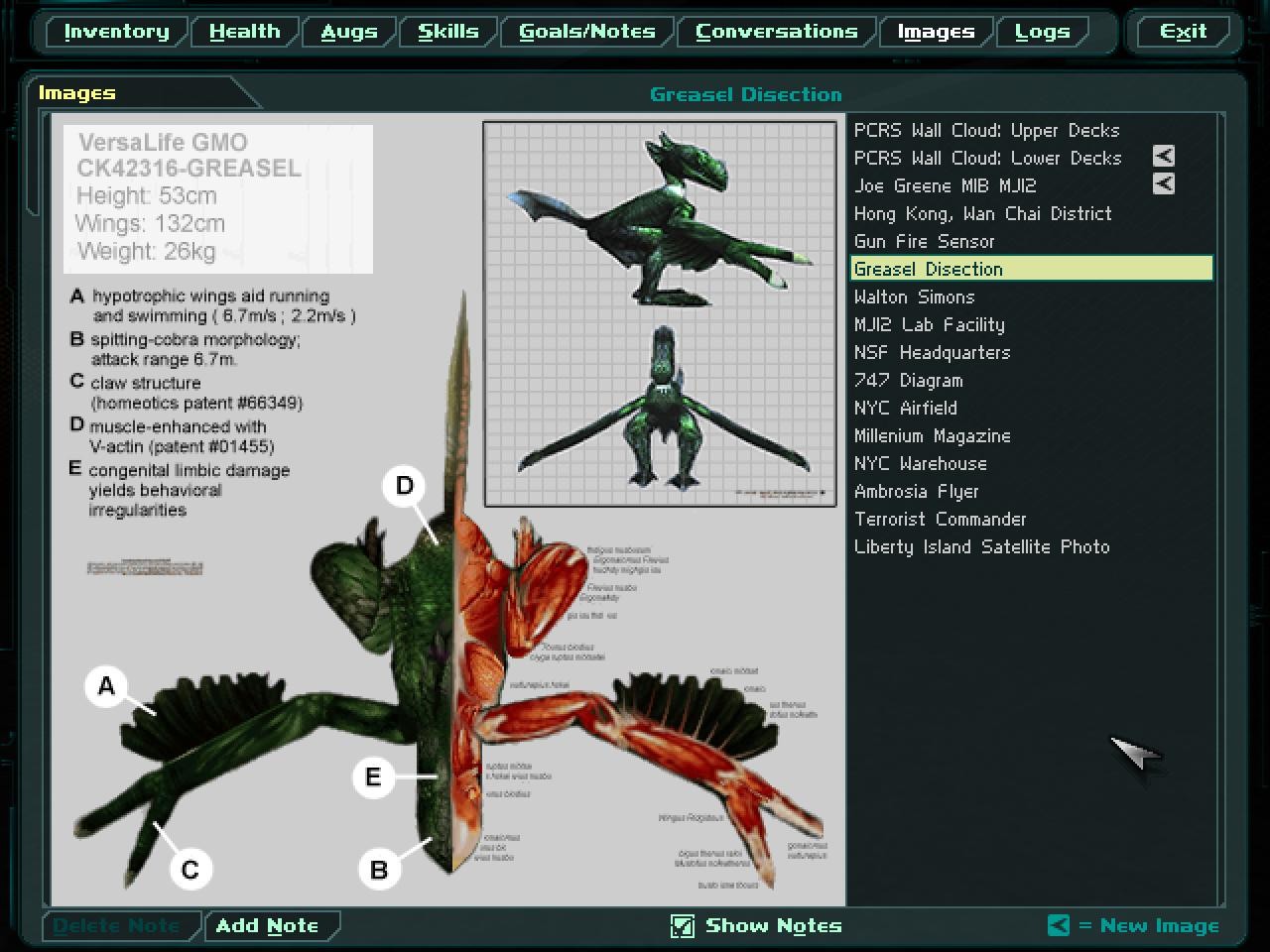Choose Liberty Island Satellite Photo
This screenshot has width=1270, height=952.
pyautogui.click(x=981, y=546)
